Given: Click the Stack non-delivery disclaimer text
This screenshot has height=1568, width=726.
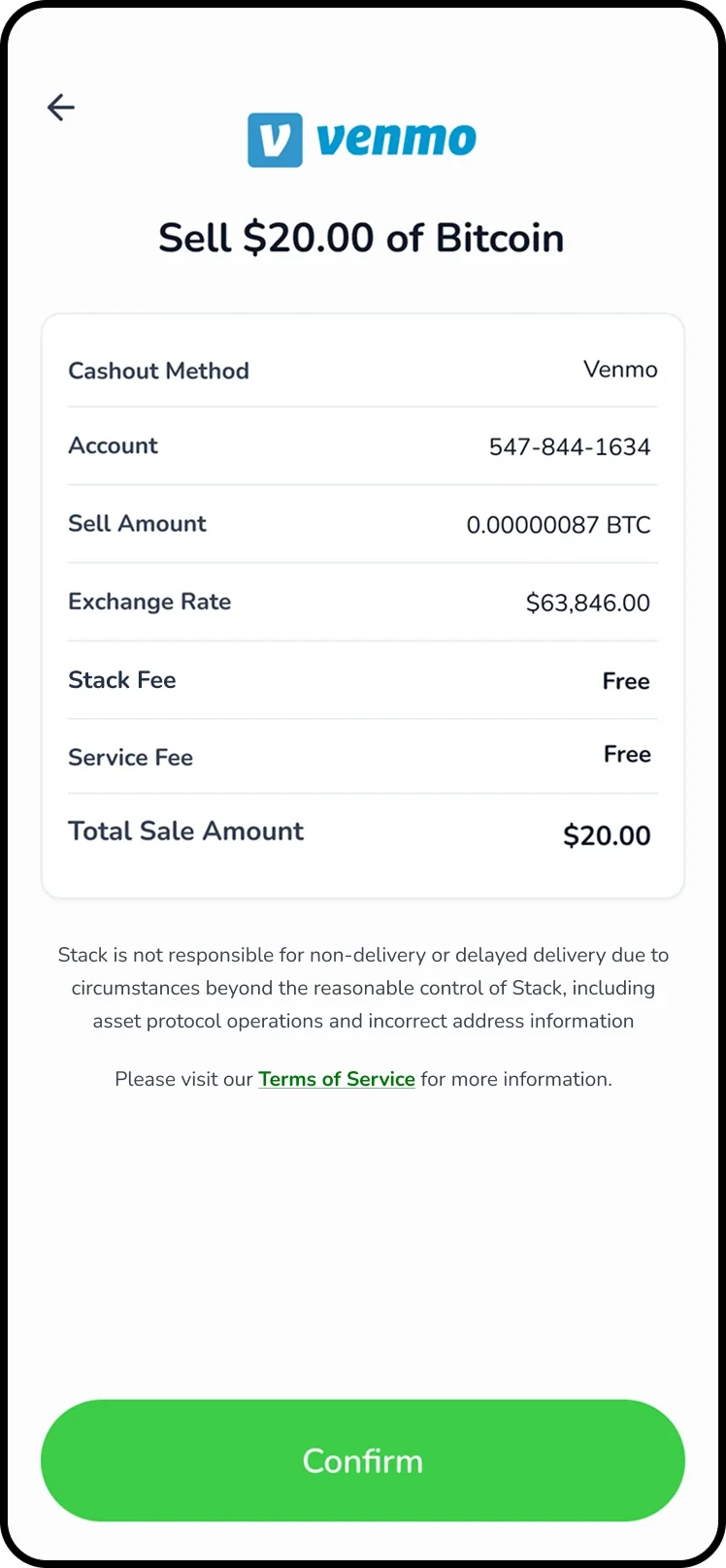Looking at the screenshot, I should click(x=363, y=988).
